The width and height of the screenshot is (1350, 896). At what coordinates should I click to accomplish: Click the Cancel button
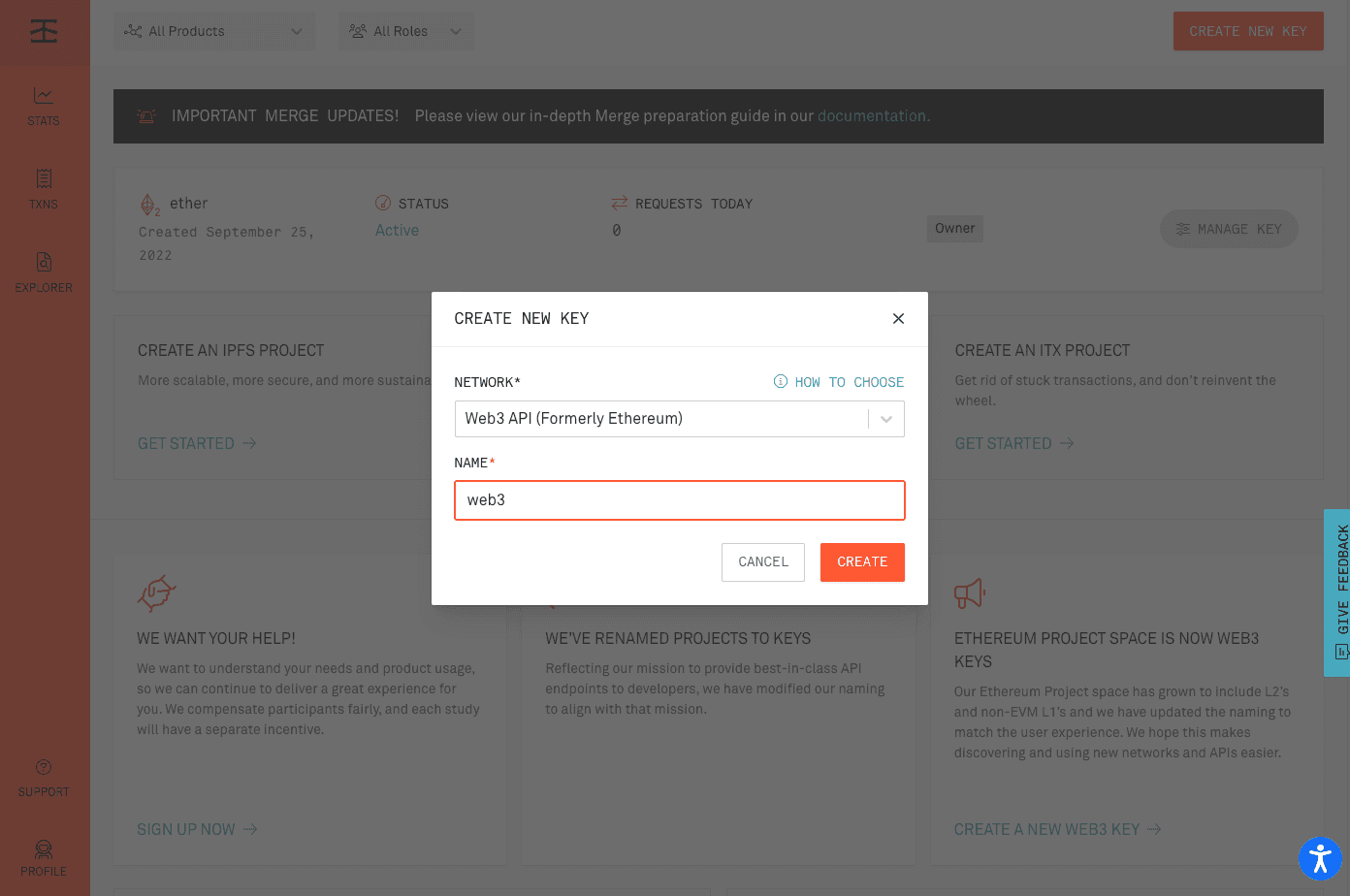tap(763, 562)
